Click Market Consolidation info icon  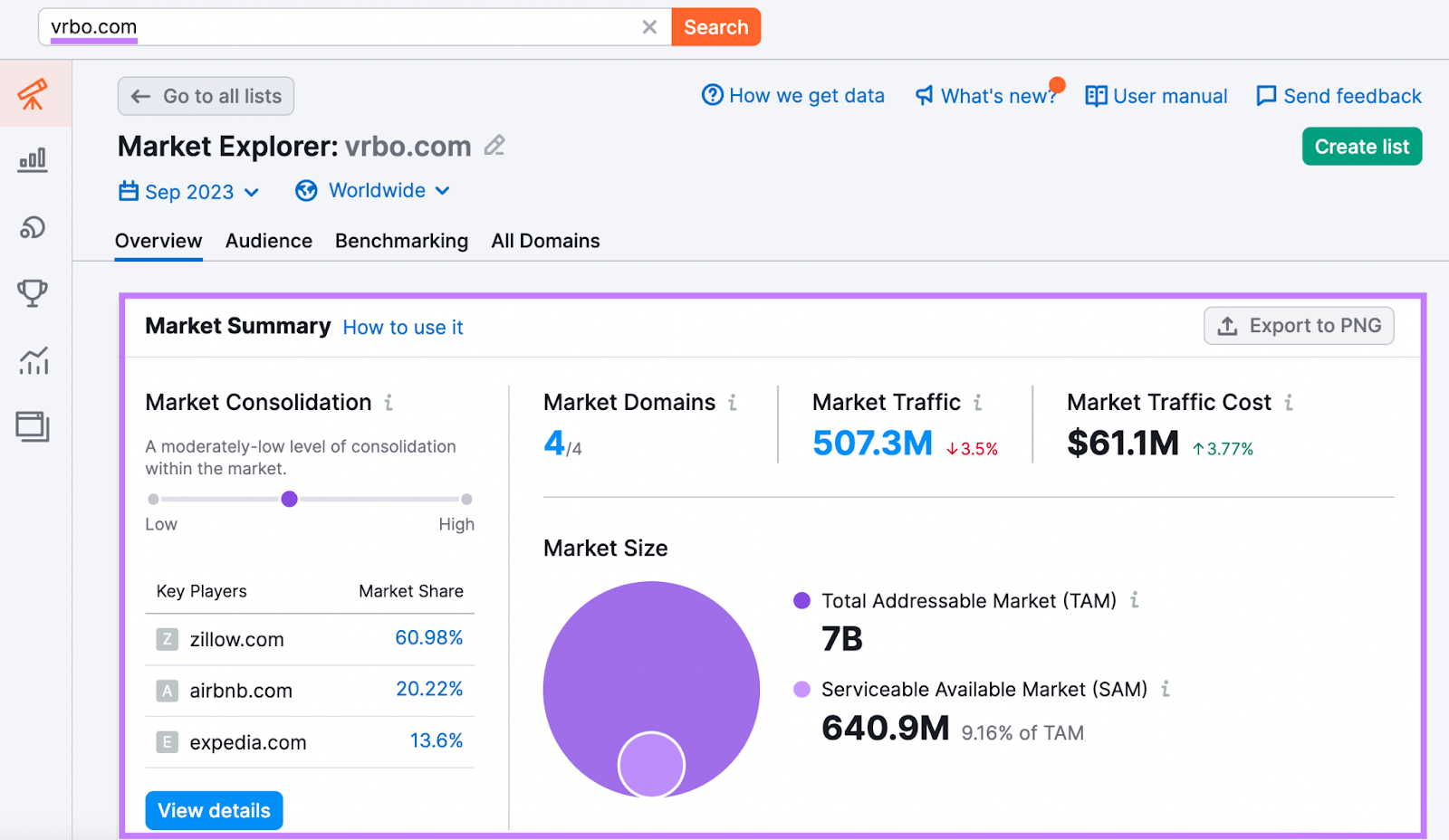[389, 402]
